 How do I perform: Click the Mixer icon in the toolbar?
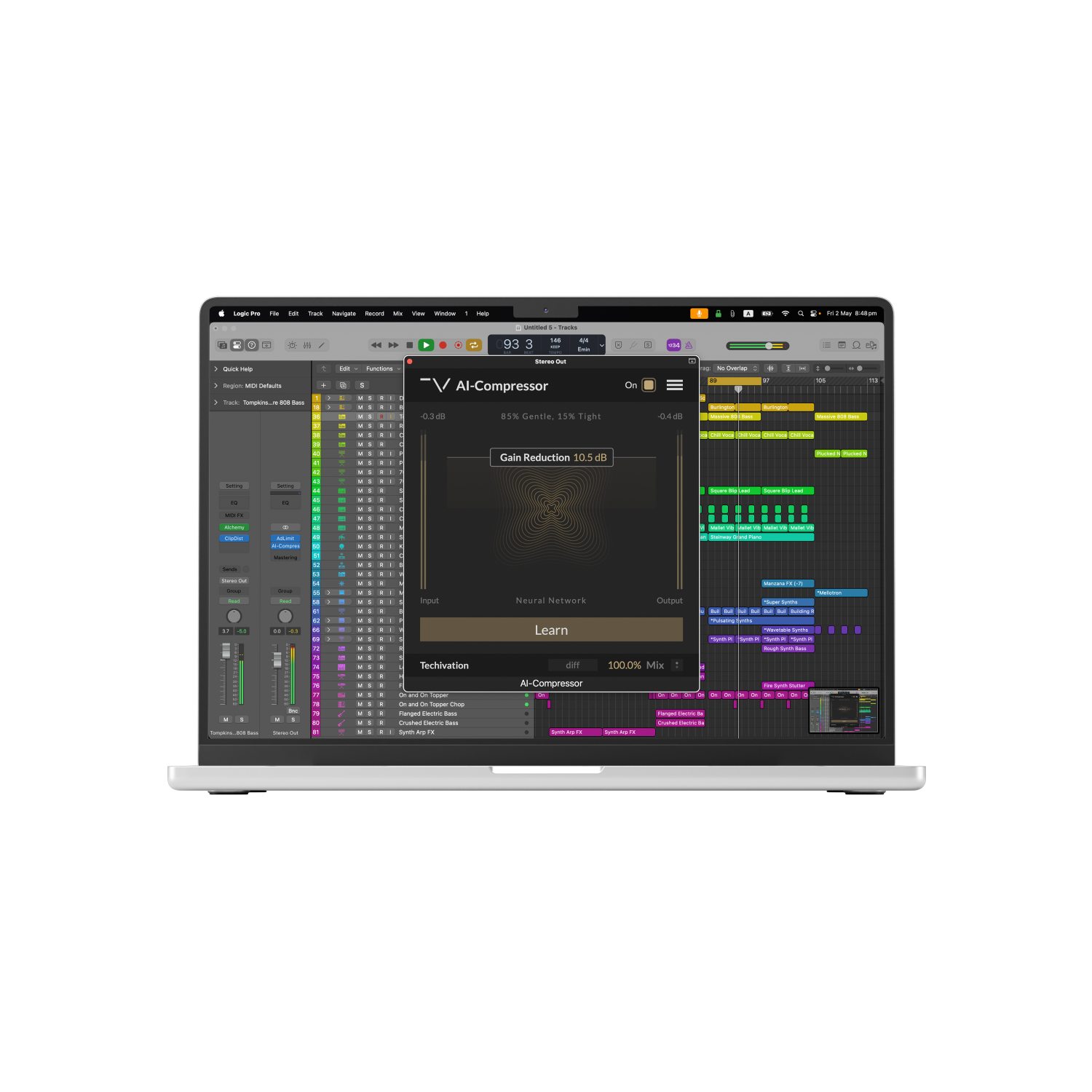pyautogui.click(x=306, y=345)
